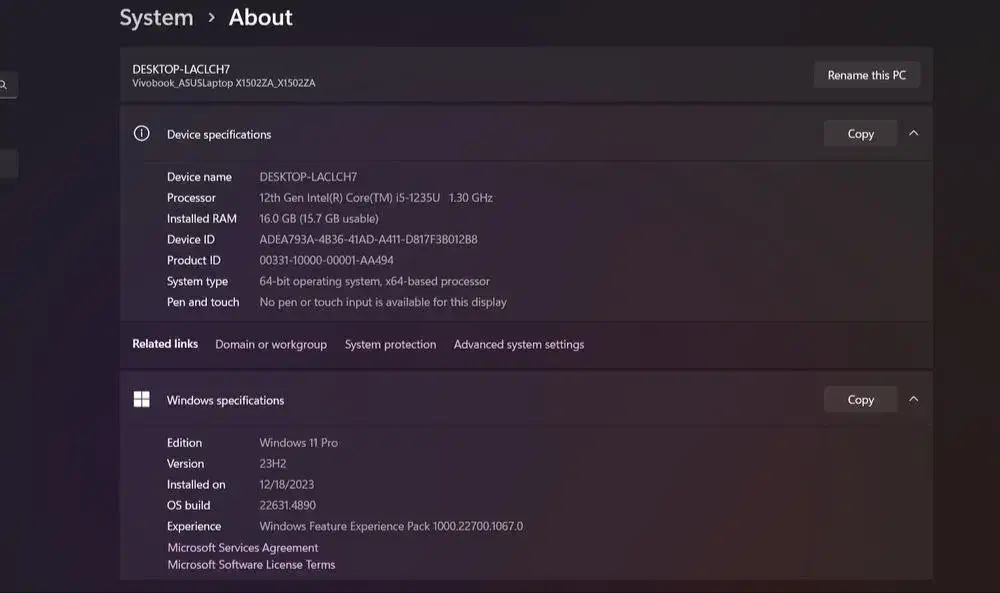The width and height of the screenshot is (1000, 593).
Task: Copy the Device specifications details
Action: [x=860, y=134]
